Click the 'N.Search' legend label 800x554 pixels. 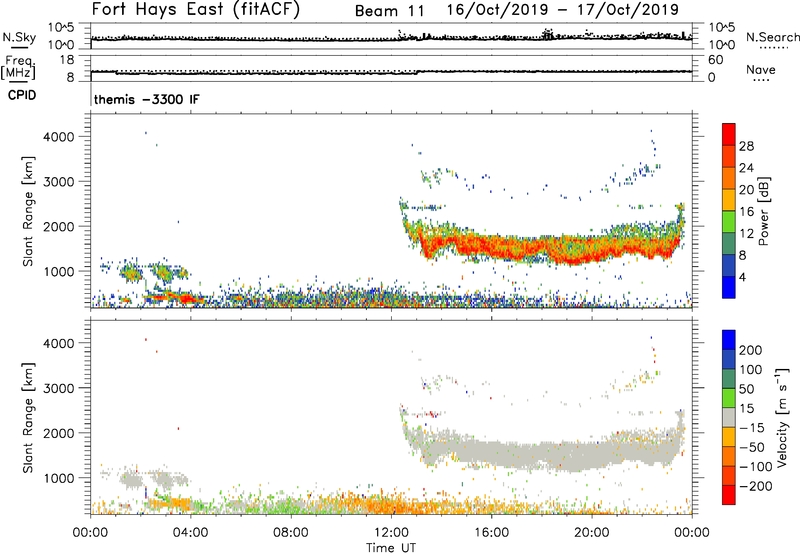773,37
